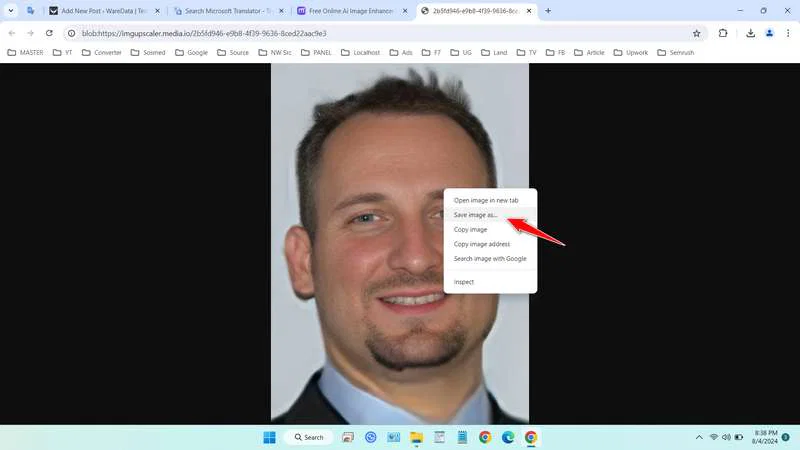Open Microsoft Edge from the taskbar
The image size is (800, 450).
(508, 437)
